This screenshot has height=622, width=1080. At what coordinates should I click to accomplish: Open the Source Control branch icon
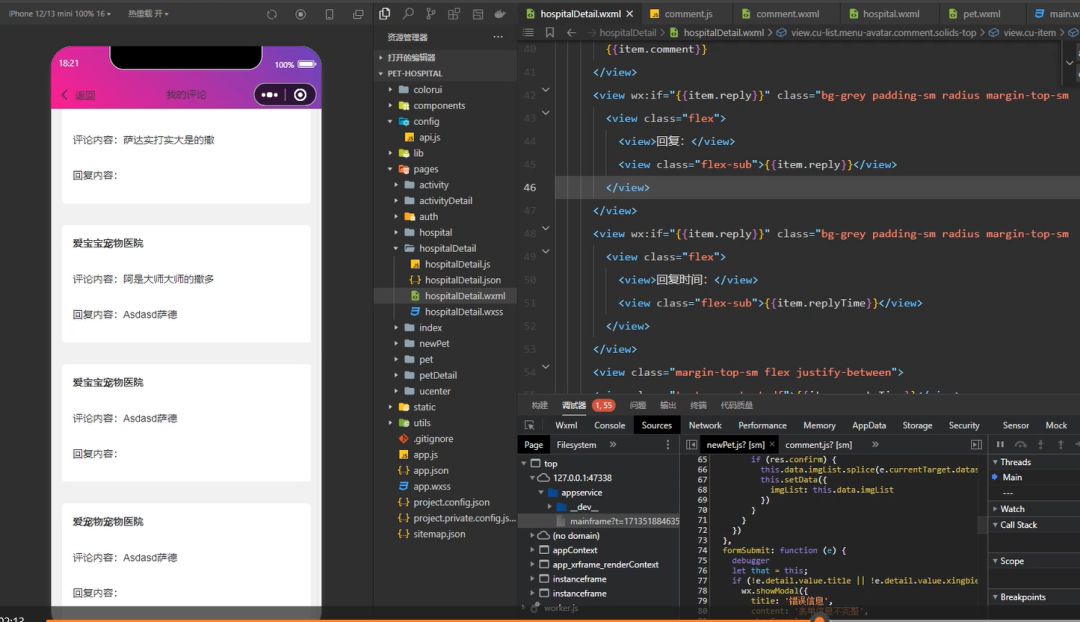click(430, 13)
